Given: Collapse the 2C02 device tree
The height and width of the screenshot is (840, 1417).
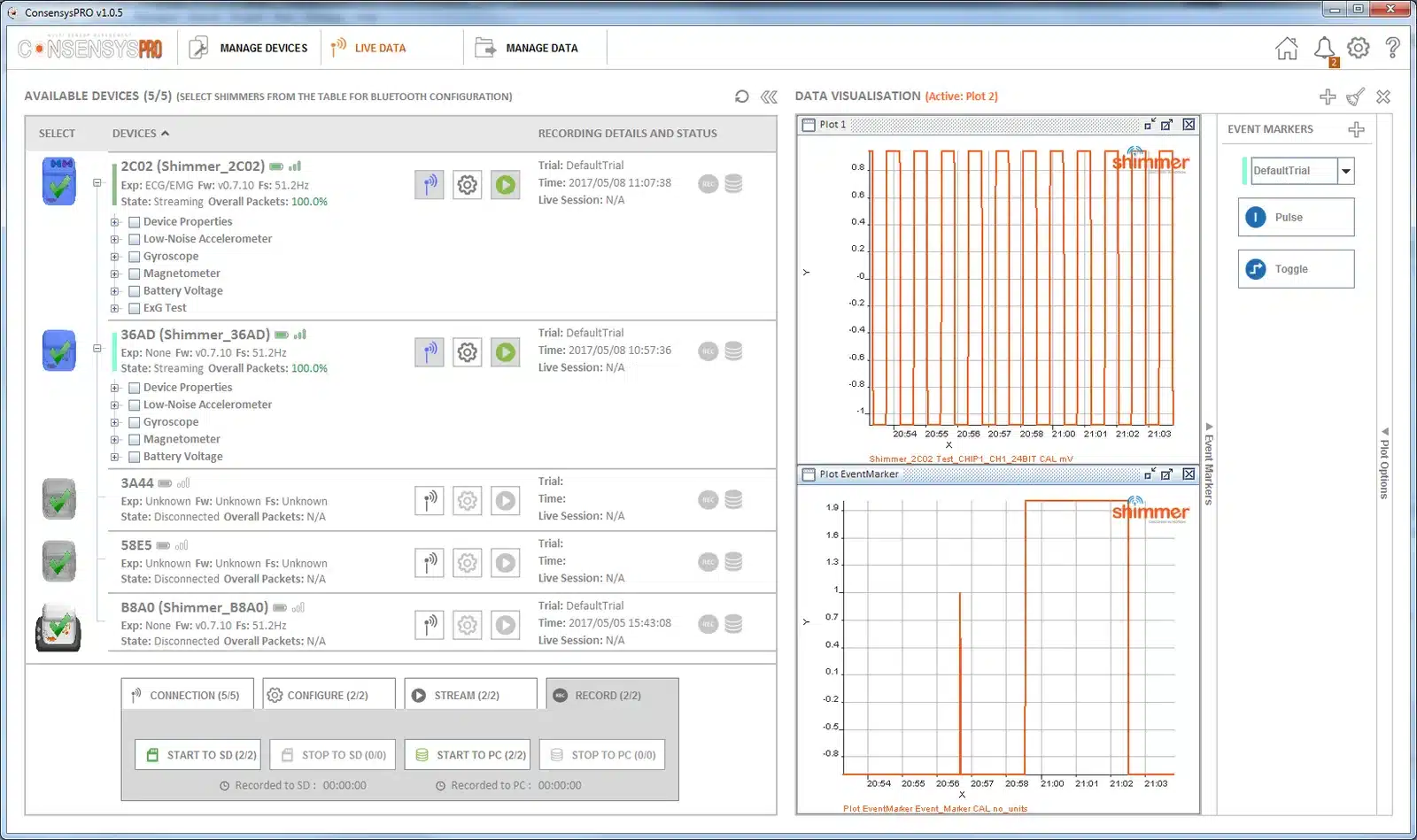Looking at the screenshot, I should pyautogui.click(x=97, y=182).
